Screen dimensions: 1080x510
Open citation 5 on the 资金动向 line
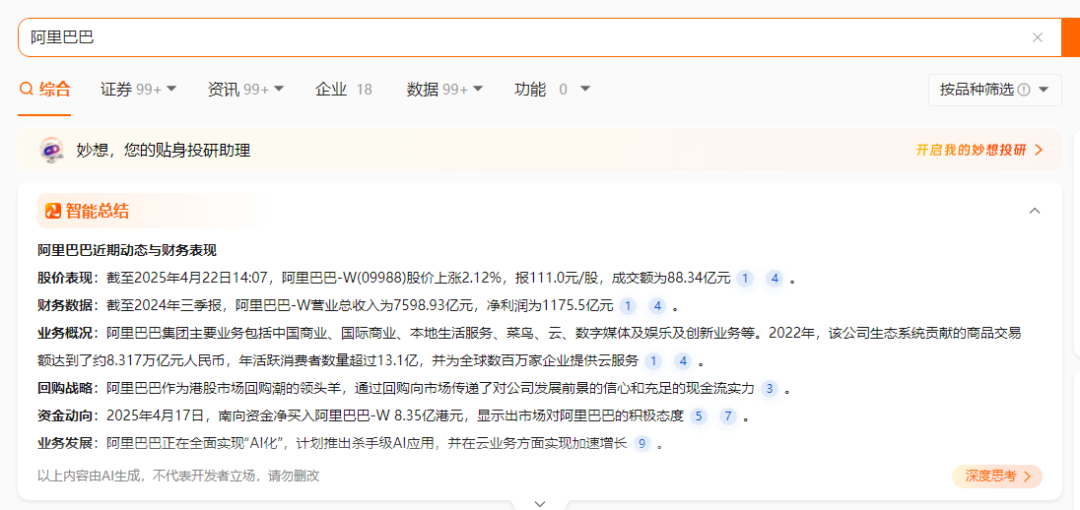pos(698,416)
